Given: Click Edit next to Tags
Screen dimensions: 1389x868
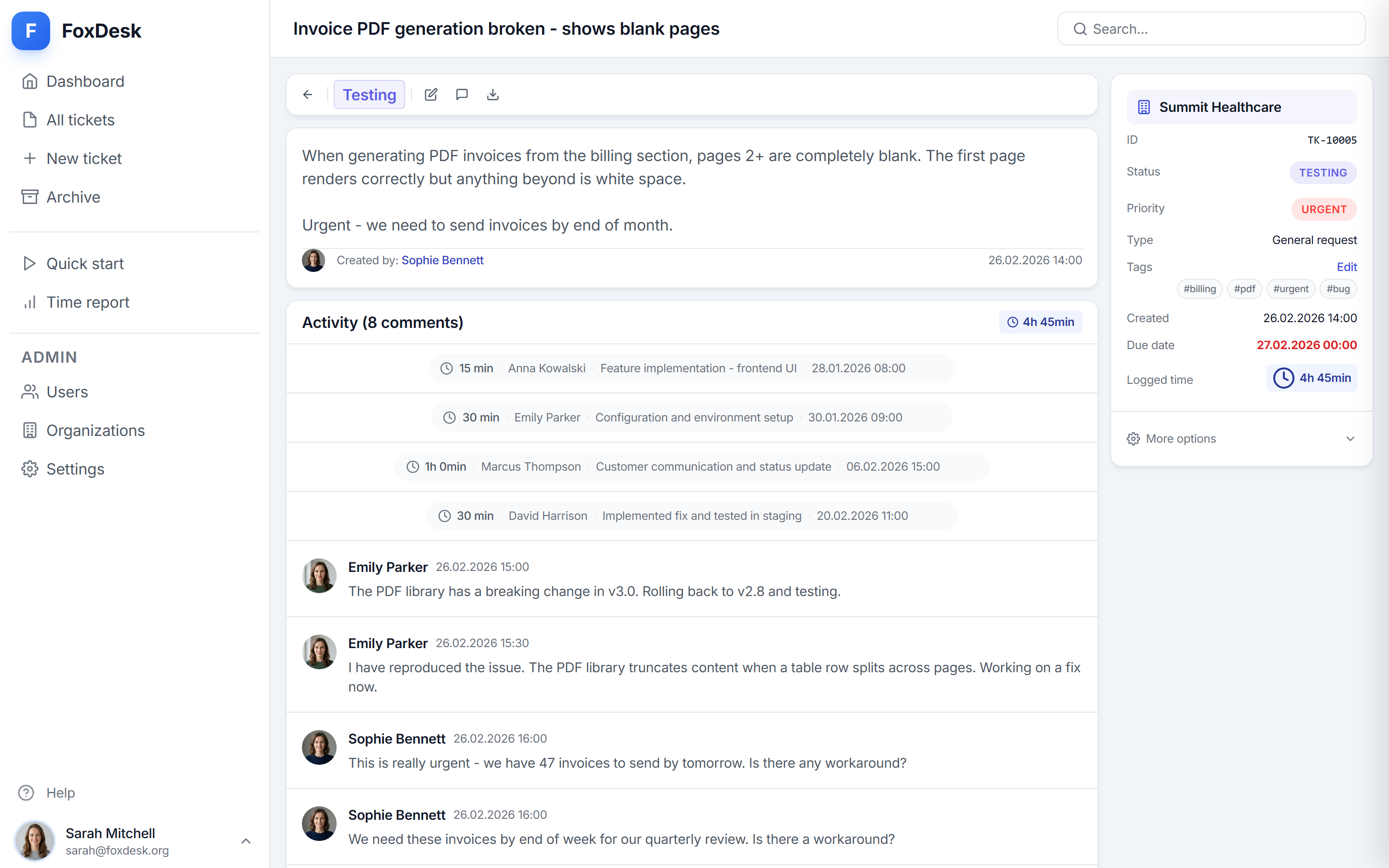Looking at the screenshot, I should [x=1347, y=266].
